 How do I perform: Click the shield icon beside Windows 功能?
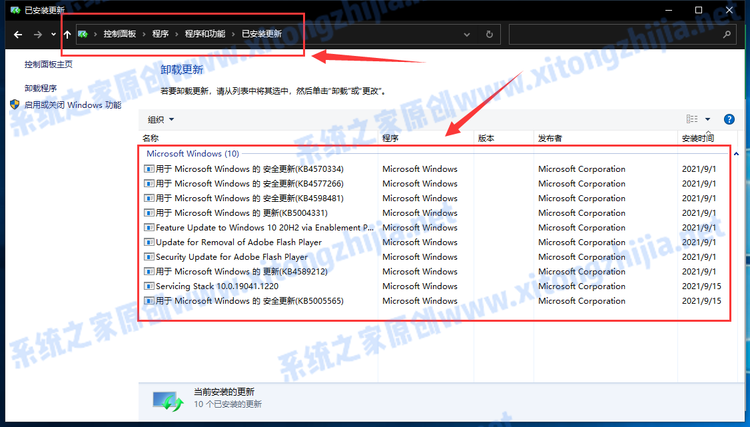coord(15,104)
